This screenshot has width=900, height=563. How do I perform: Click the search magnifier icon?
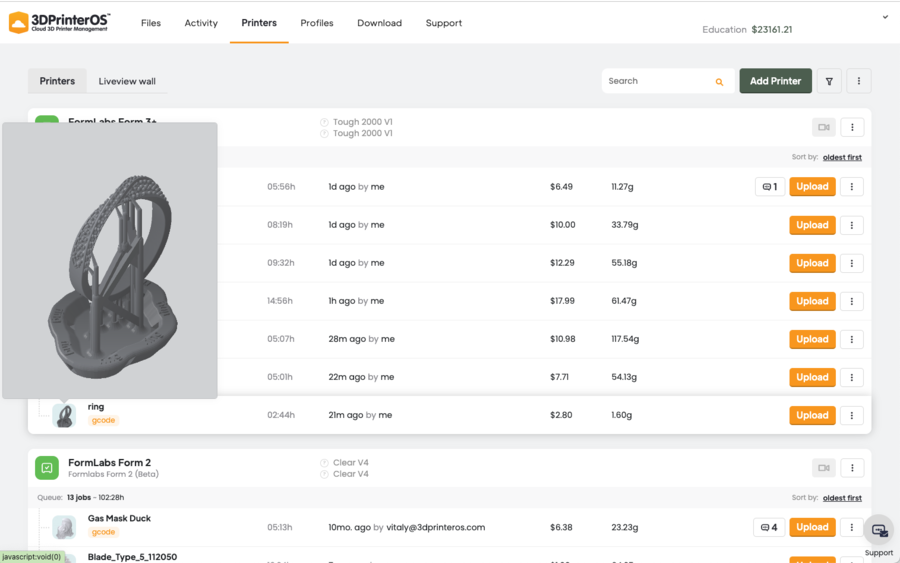[719, 82]
